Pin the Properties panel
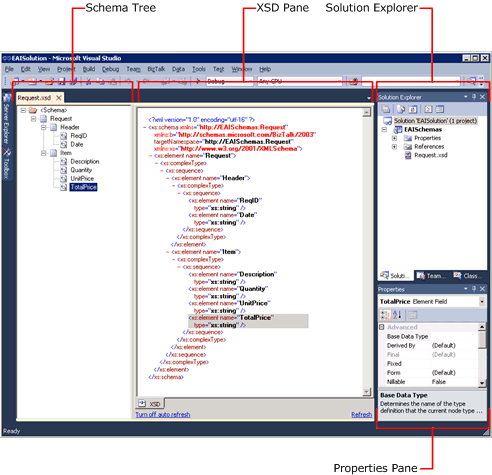The height and width of the screenshot is (475, 492). (x=474, y=289)
